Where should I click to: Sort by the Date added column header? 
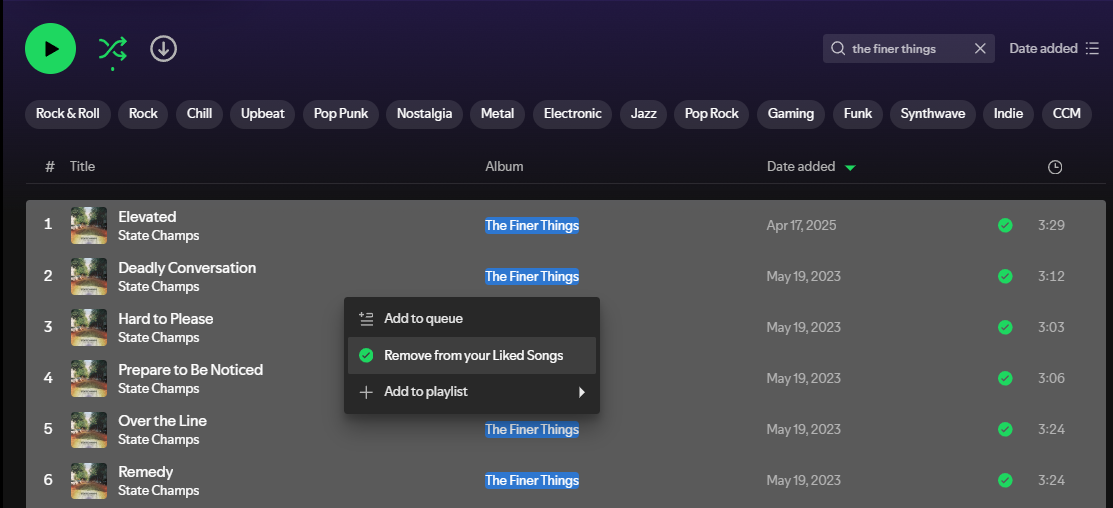tap(801, 167)
